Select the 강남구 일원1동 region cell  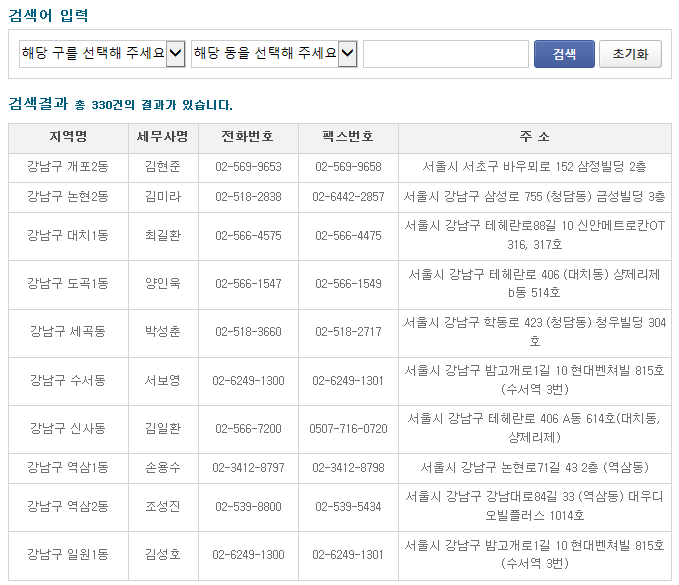[68, 555]
